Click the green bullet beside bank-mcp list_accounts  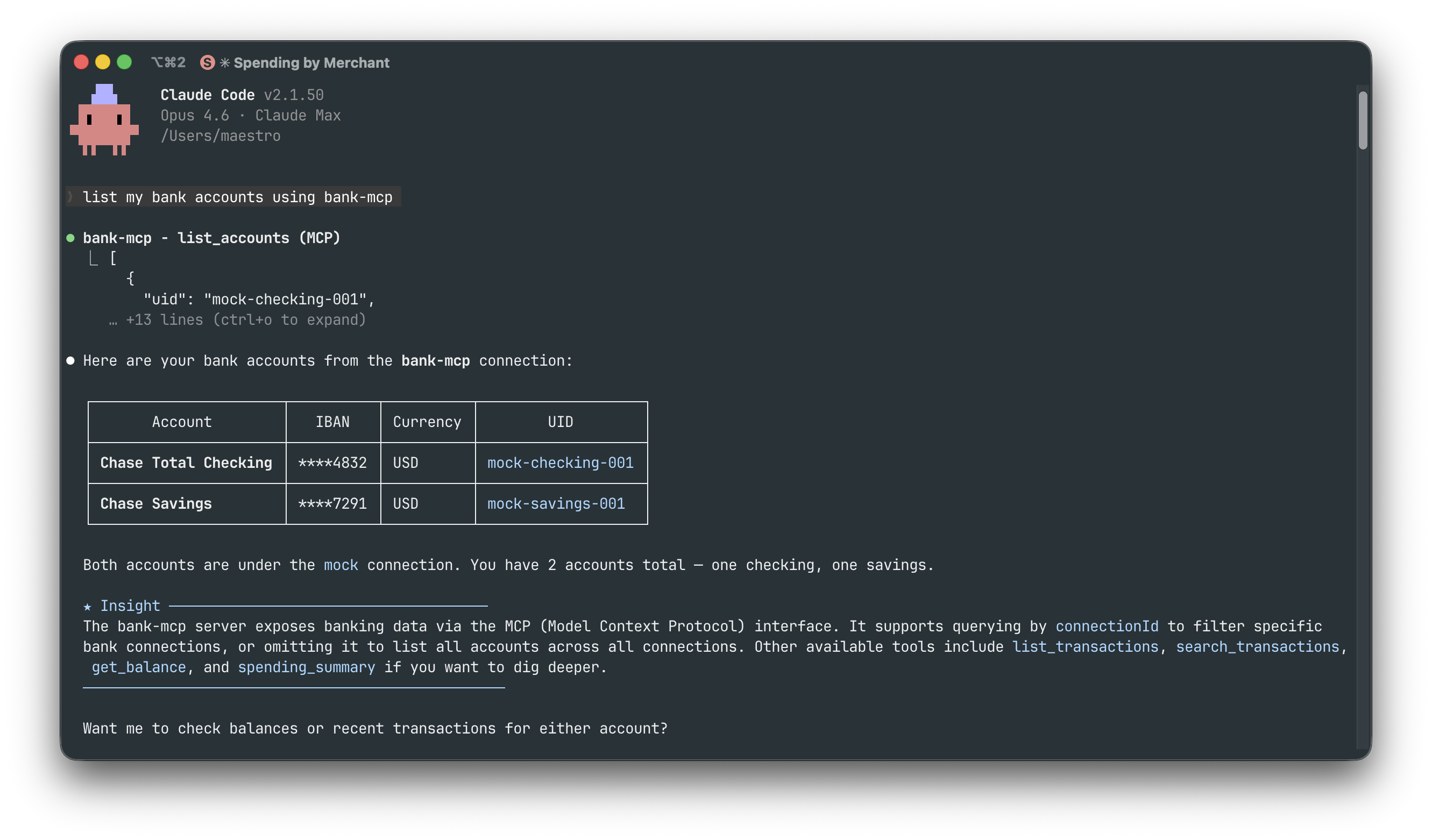[x=70, y=238]
